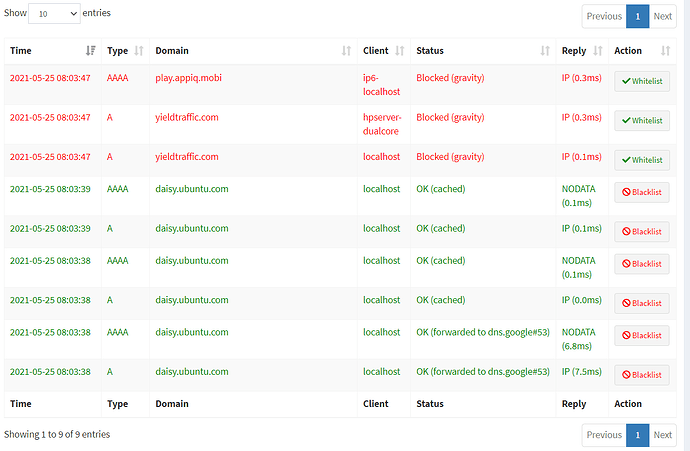Sort by Action column arrows icon

pyautogui.click(x=667, y=51)
